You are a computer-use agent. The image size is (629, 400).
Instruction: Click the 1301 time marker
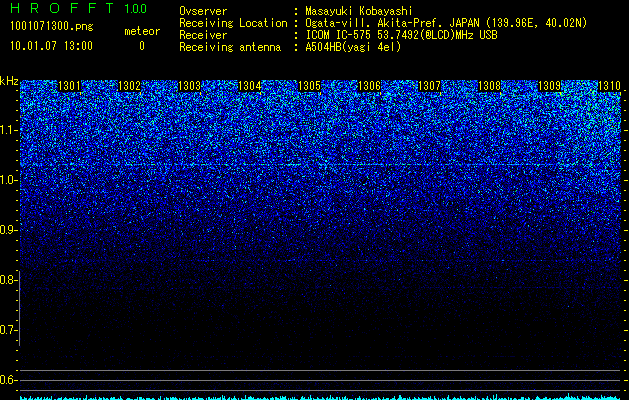pyautogui.click(x=69, y=86)
